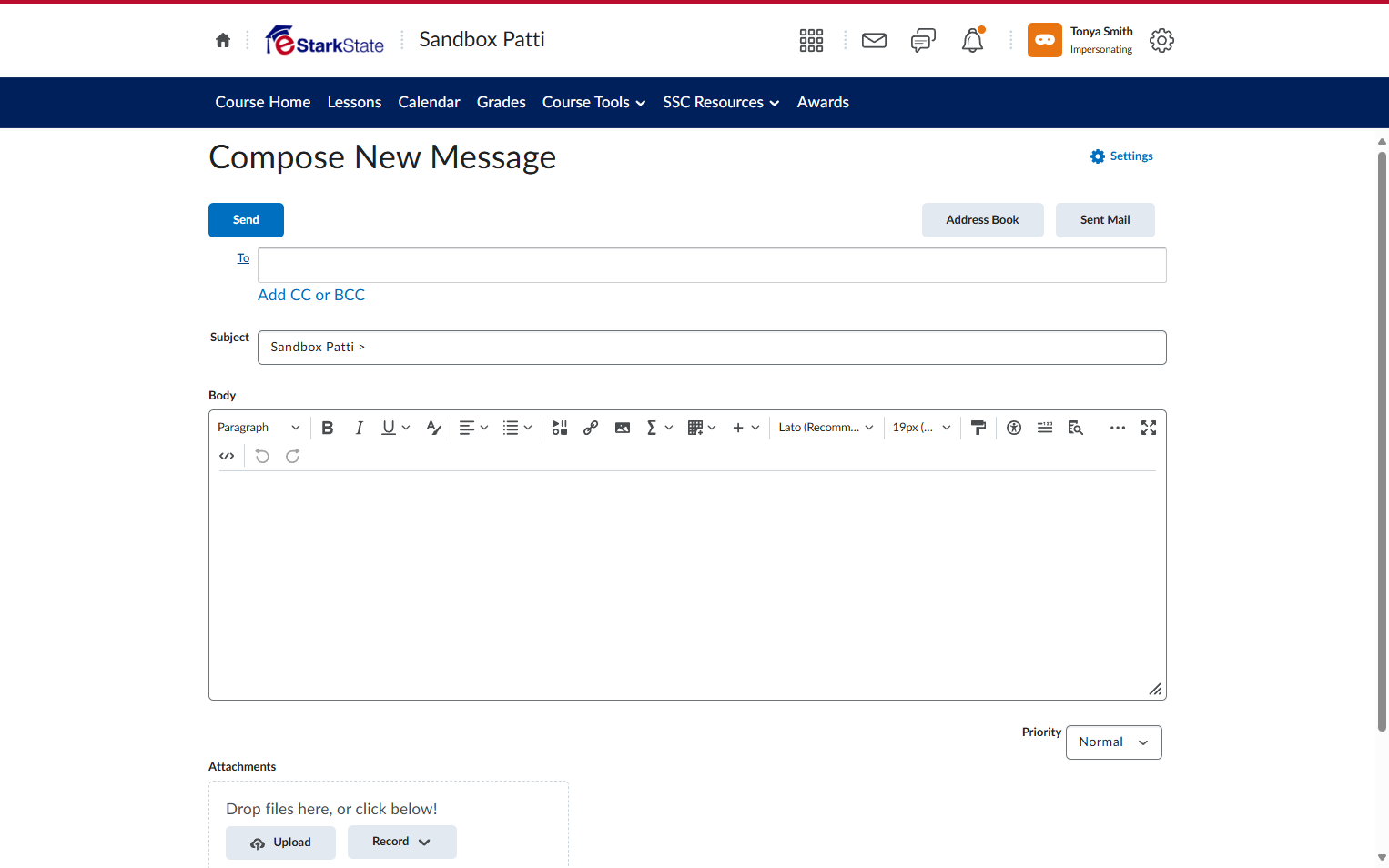The width and height of the screenshot is (1389, 868).
Task: Open the Address Book
Action: 983,220
